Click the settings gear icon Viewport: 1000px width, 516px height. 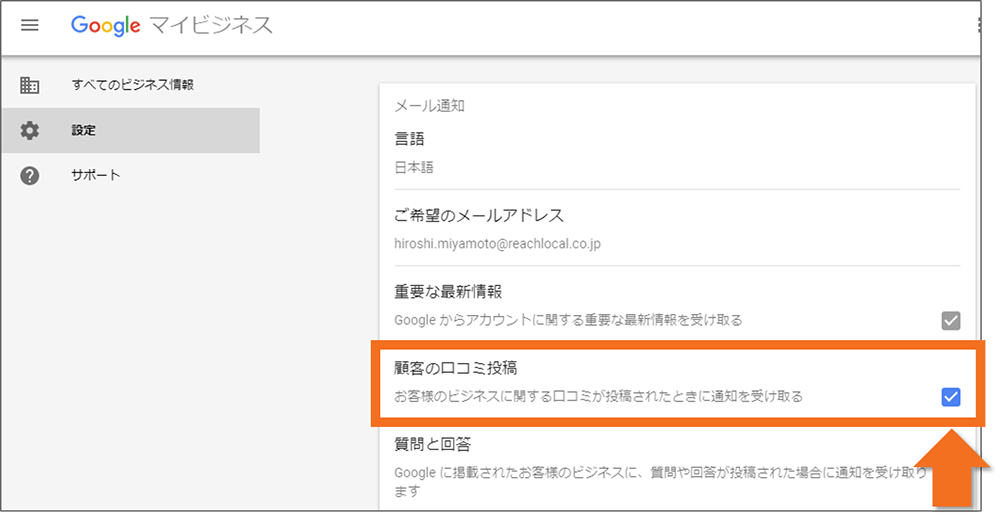(x=29, y=130)
